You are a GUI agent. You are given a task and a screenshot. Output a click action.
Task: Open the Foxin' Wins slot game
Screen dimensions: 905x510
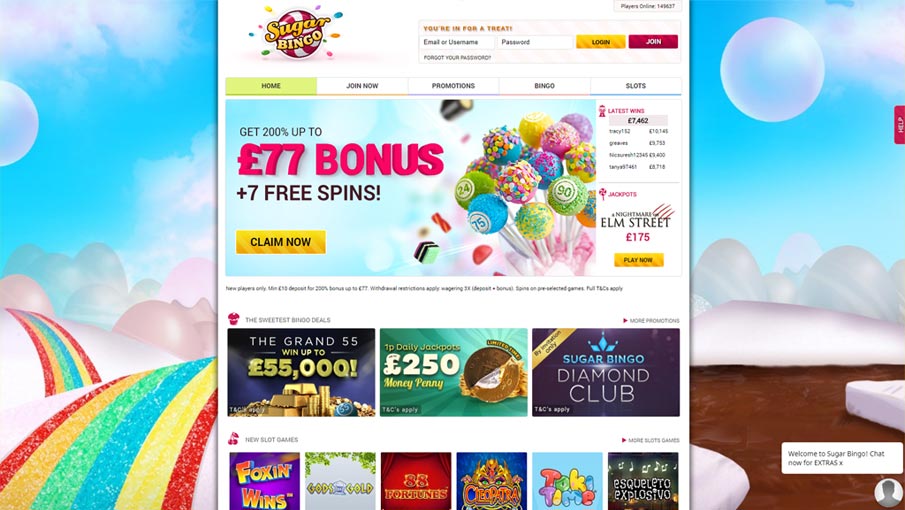[x=264, y=481]
